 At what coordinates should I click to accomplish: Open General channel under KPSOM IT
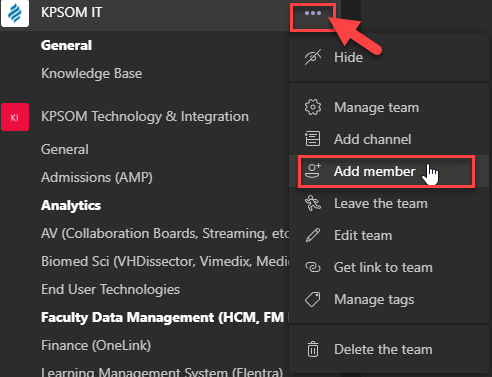tap(66, 45)
